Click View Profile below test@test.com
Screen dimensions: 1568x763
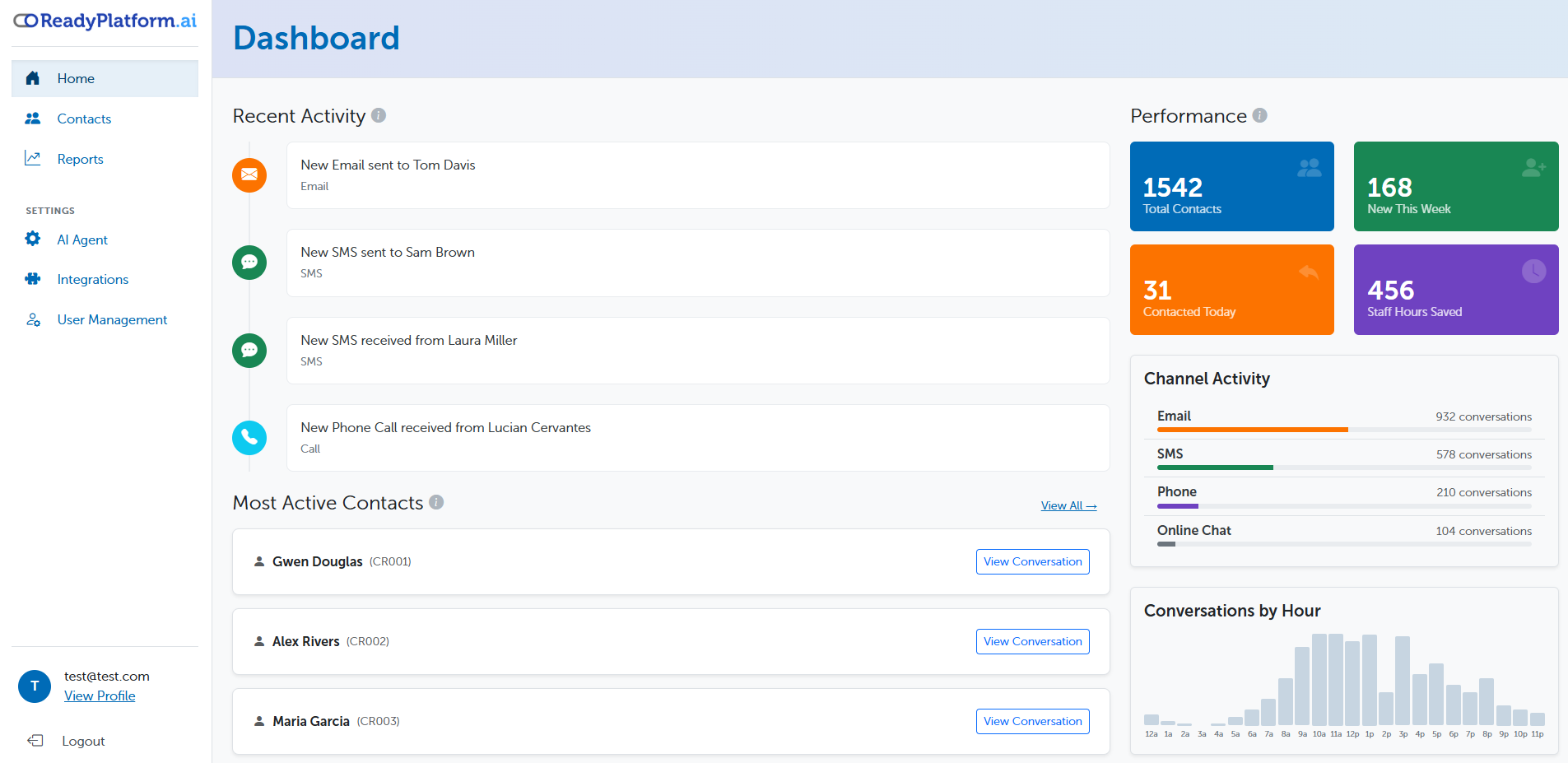tap(100, 696)
